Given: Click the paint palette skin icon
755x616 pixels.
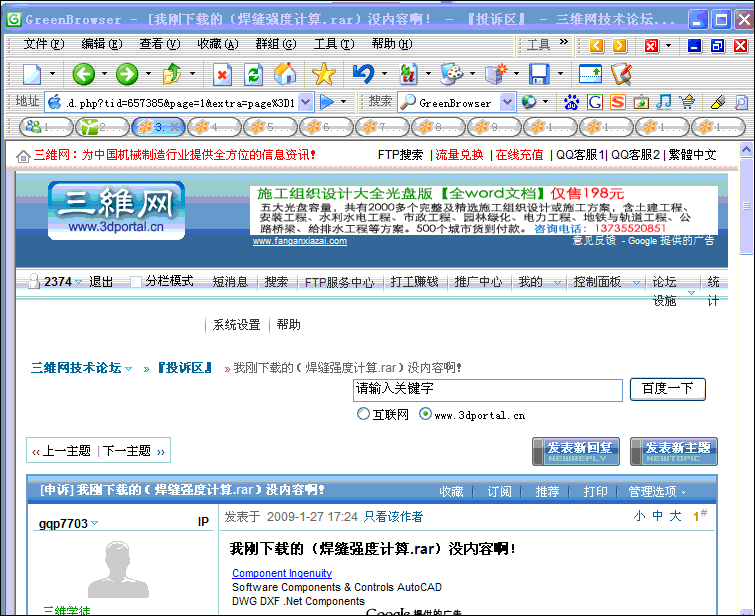Looking at the screenshot, I should (x=451, y=74).
